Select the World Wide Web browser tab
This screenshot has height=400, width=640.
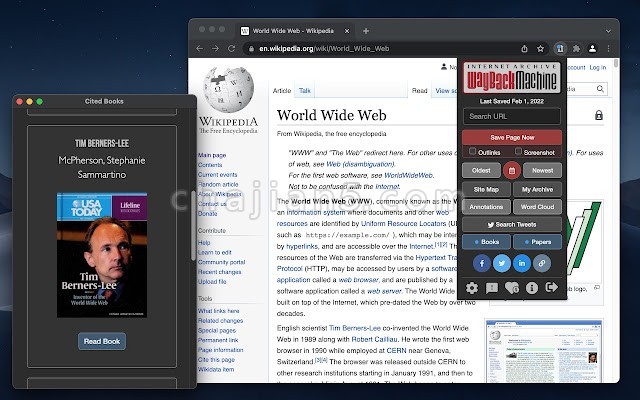click(x=296, y=31)
